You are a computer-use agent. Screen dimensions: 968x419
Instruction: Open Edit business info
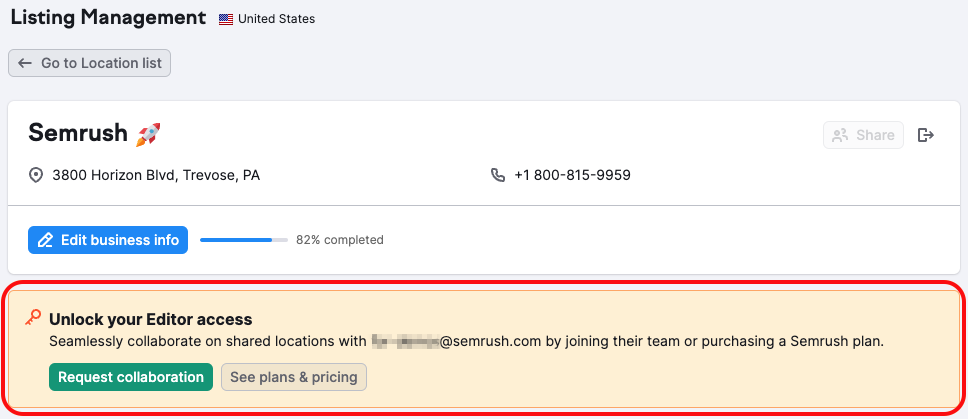(119, 240)
